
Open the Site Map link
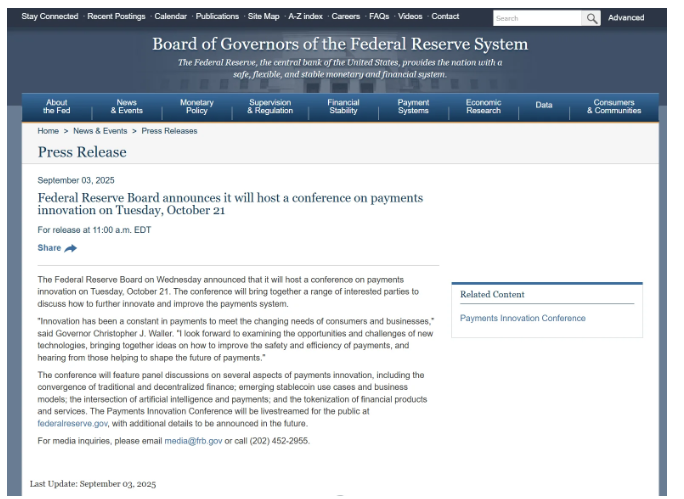coord(263,16)
